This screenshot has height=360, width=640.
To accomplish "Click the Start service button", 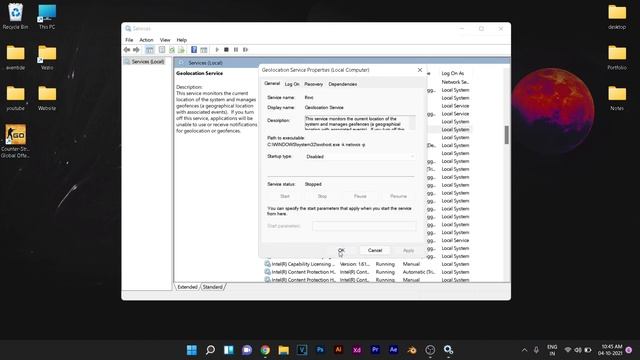I will pyautogui.click(x=285, y=196).
